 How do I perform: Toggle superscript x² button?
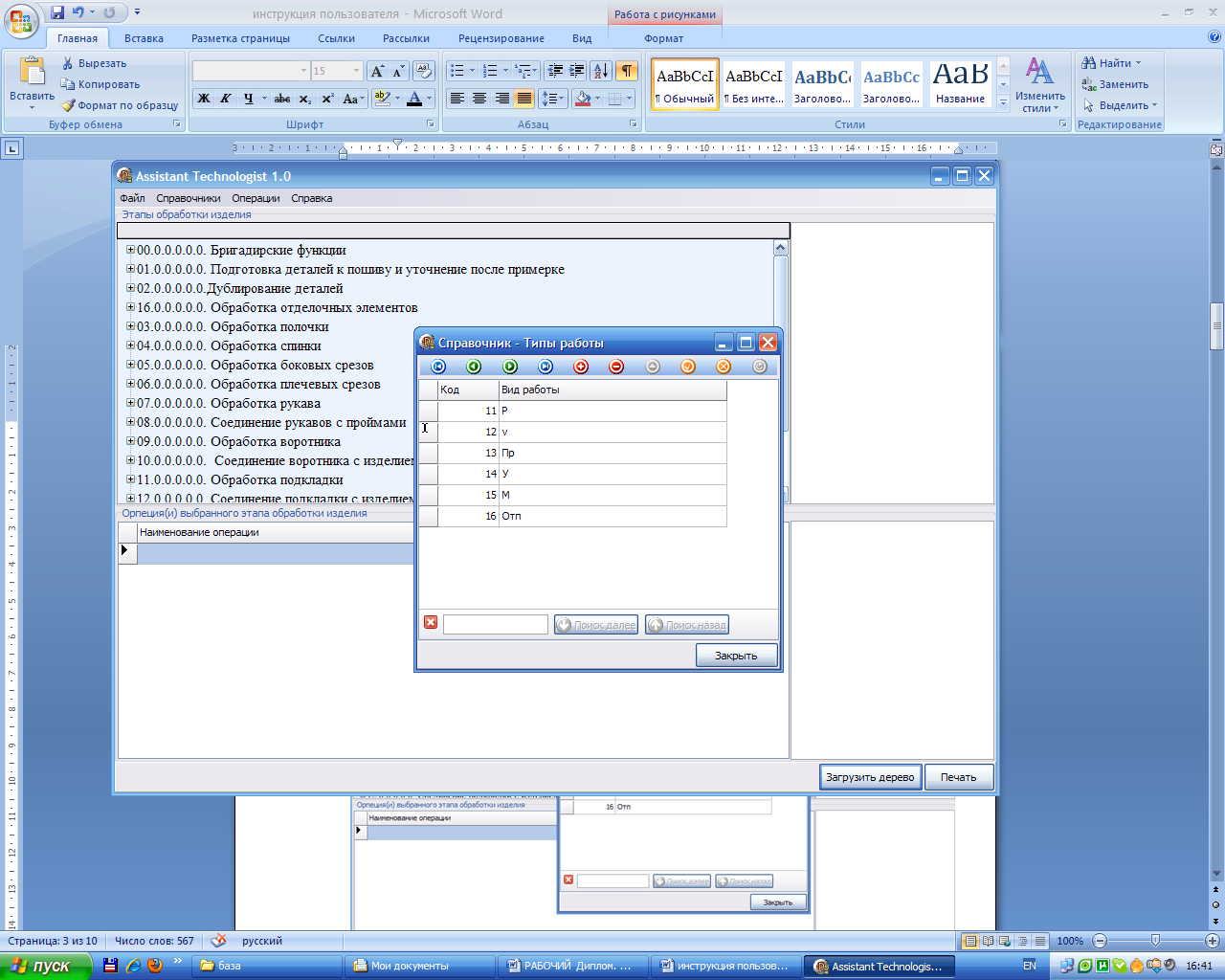click(x=327, y=99)
